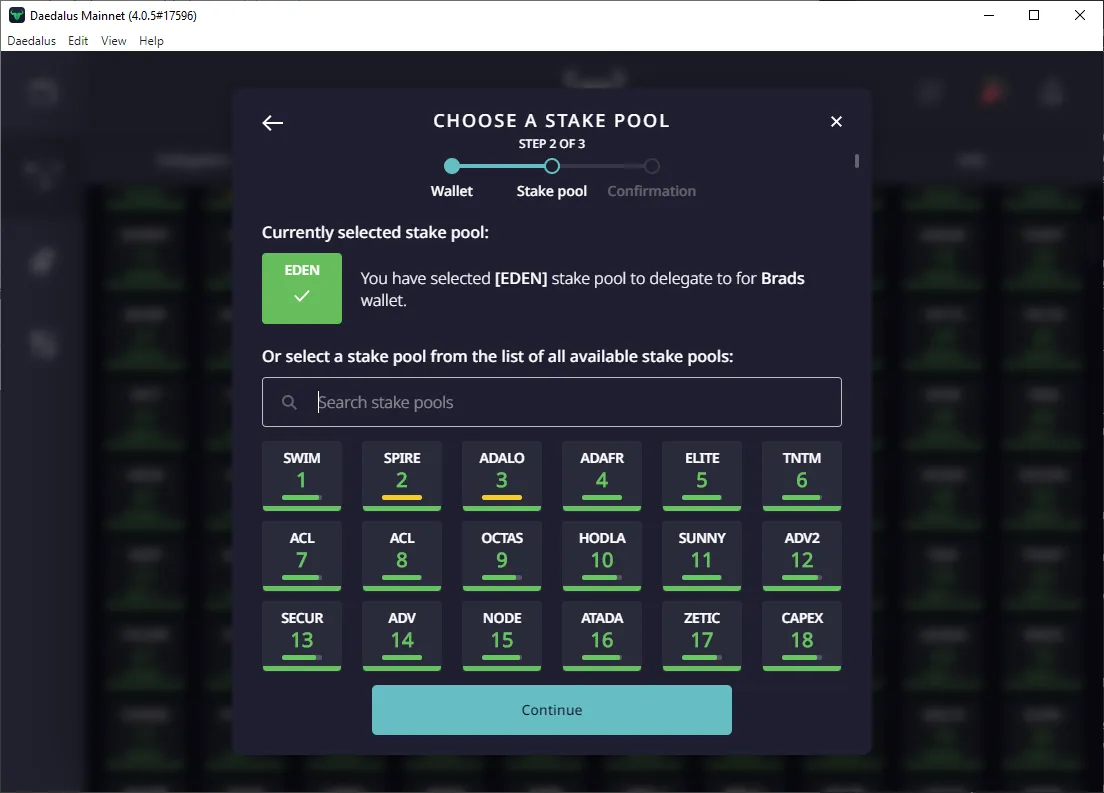Open the Edit menu
Screen dimensions: 1104x793
pos(78,41)
